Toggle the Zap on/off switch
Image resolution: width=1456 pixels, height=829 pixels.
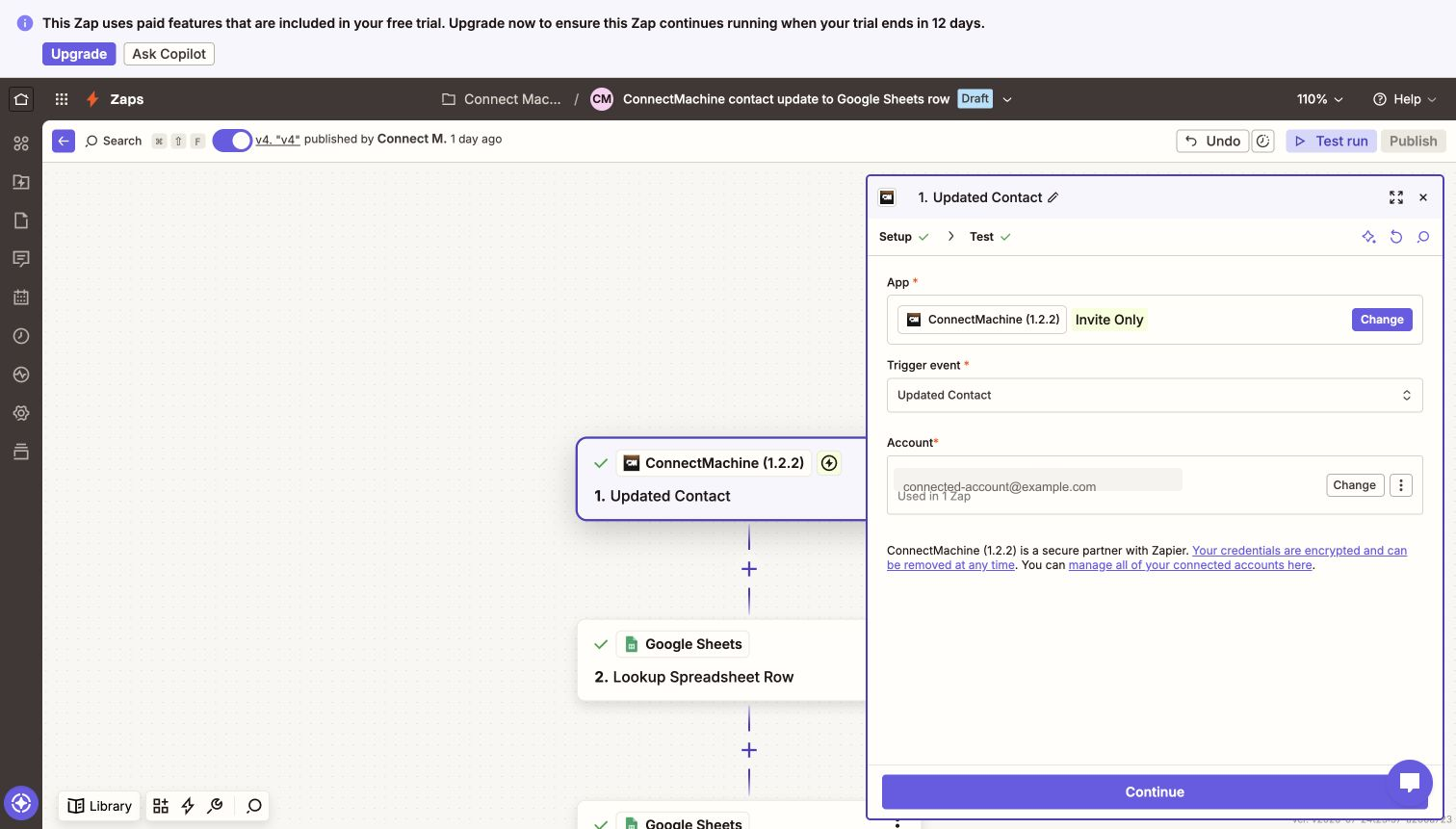[x=232, y=141]
